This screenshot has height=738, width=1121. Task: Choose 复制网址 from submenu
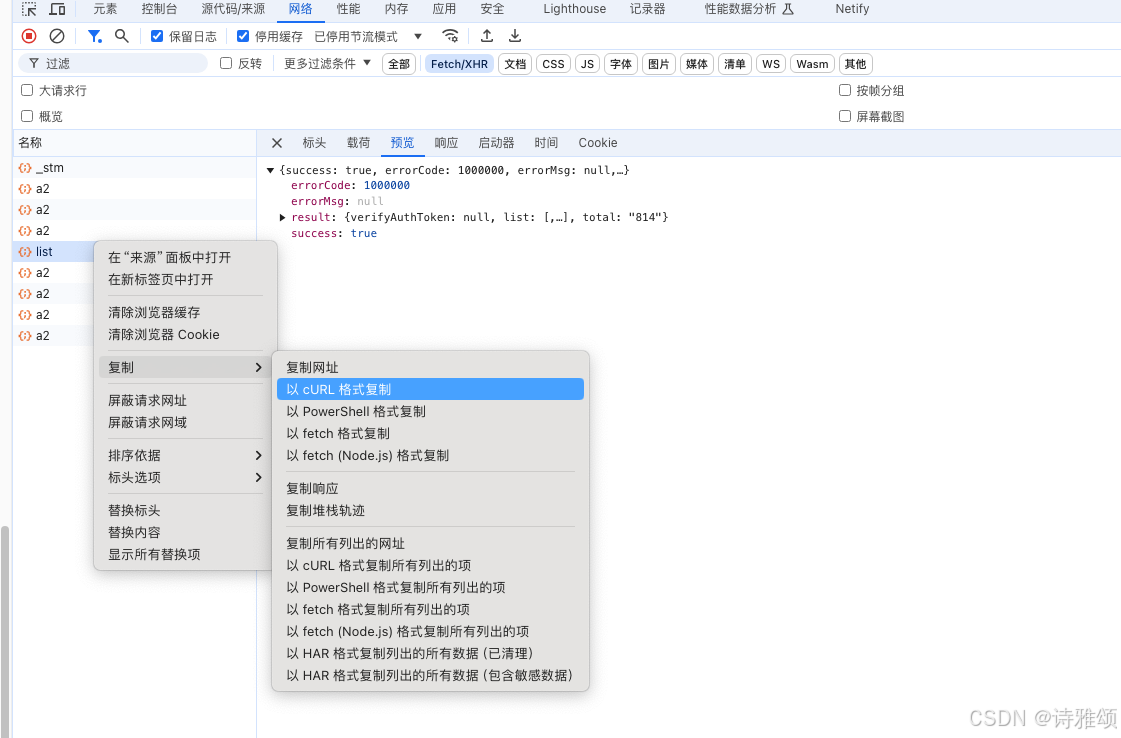[x=430, y=367]
